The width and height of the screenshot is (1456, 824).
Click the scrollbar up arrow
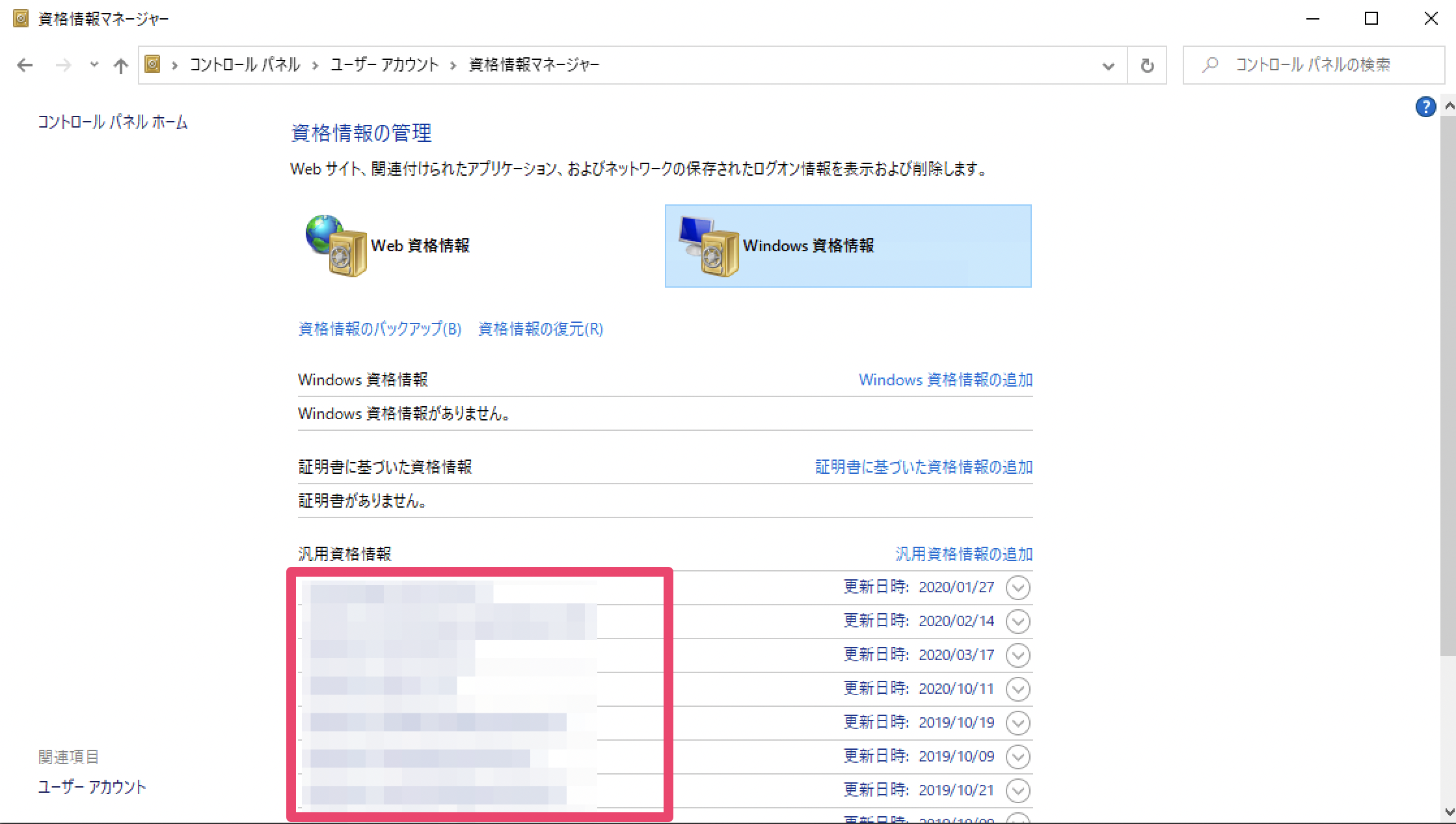[1449, 105]
